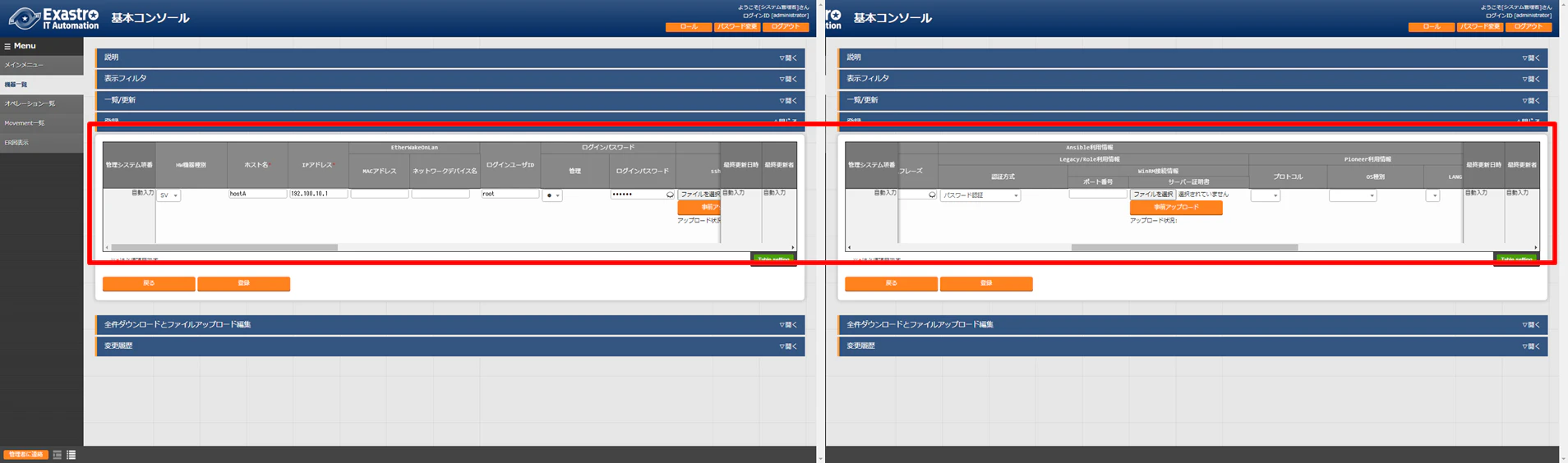Expand 表示フィルタ section in left window
Viewport: 1568px width, 463px height.
click(450, 79)
